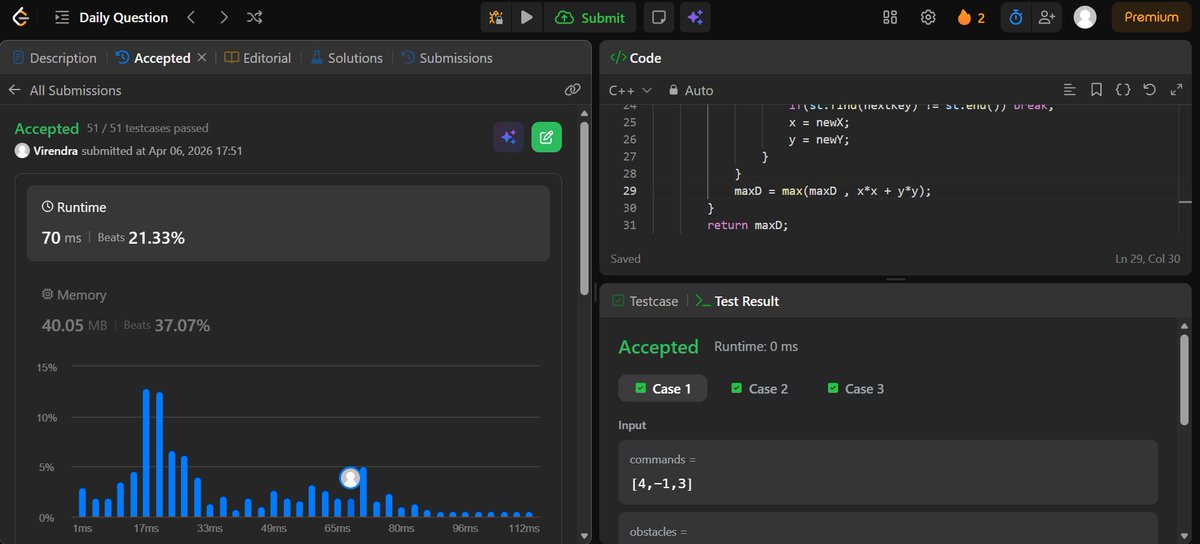Click code line 29 with maxD
The image size is (1200, 544).
(832, 191)
